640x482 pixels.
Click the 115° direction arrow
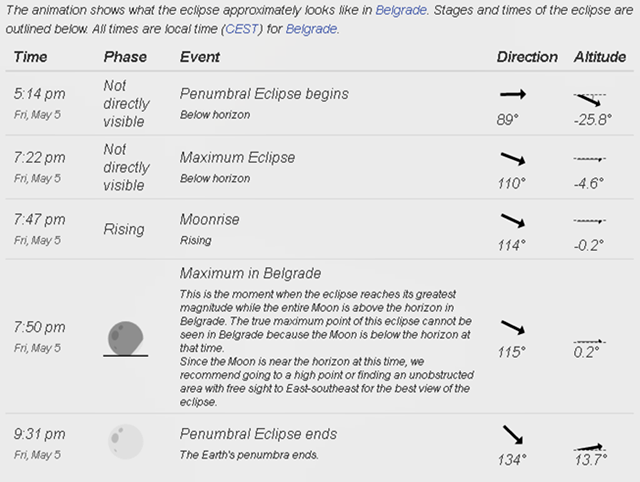513,328
